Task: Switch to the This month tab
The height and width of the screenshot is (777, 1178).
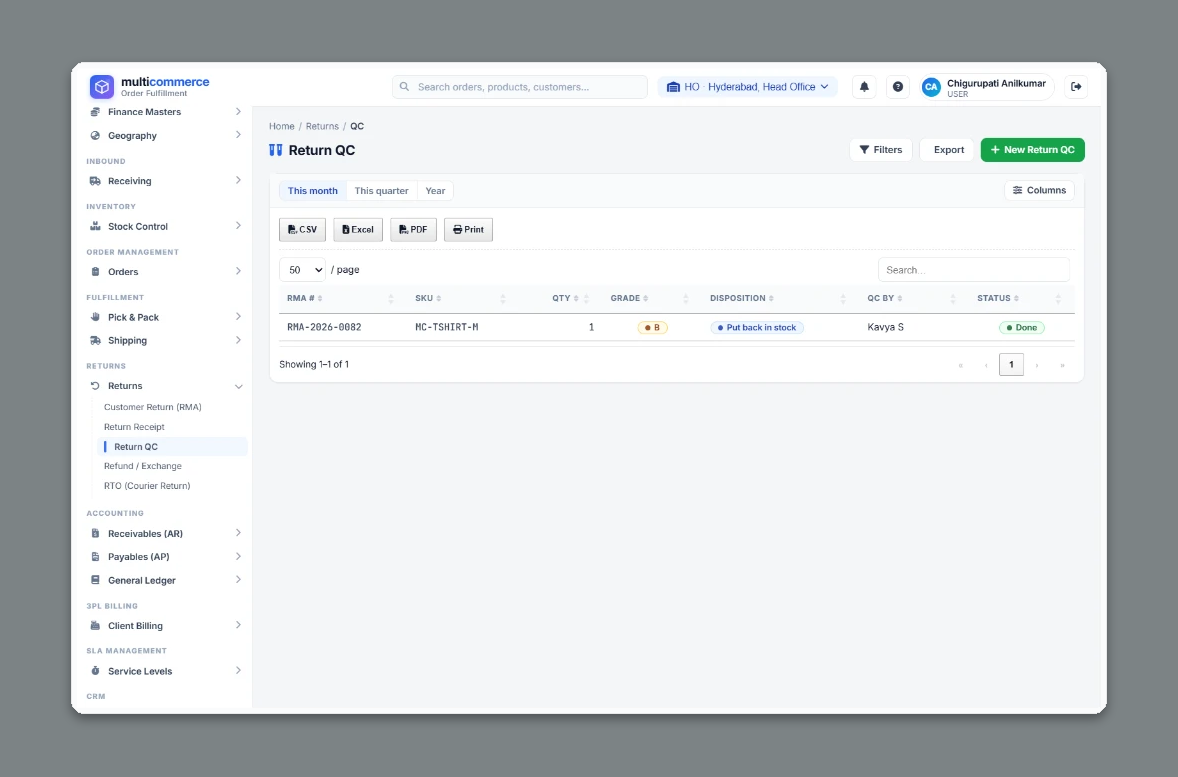Action: tap(313, 191)
